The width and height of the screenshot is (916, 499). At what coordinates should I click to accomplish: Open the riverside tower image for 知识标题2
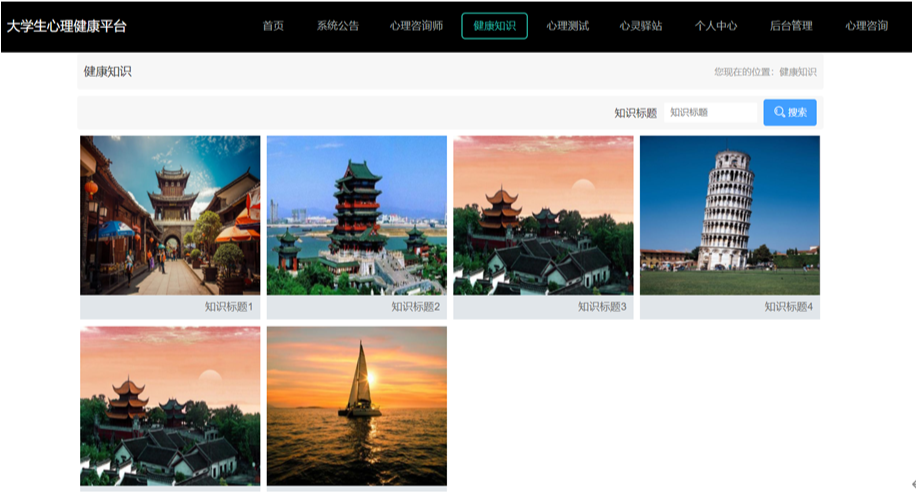click(357, 215)
